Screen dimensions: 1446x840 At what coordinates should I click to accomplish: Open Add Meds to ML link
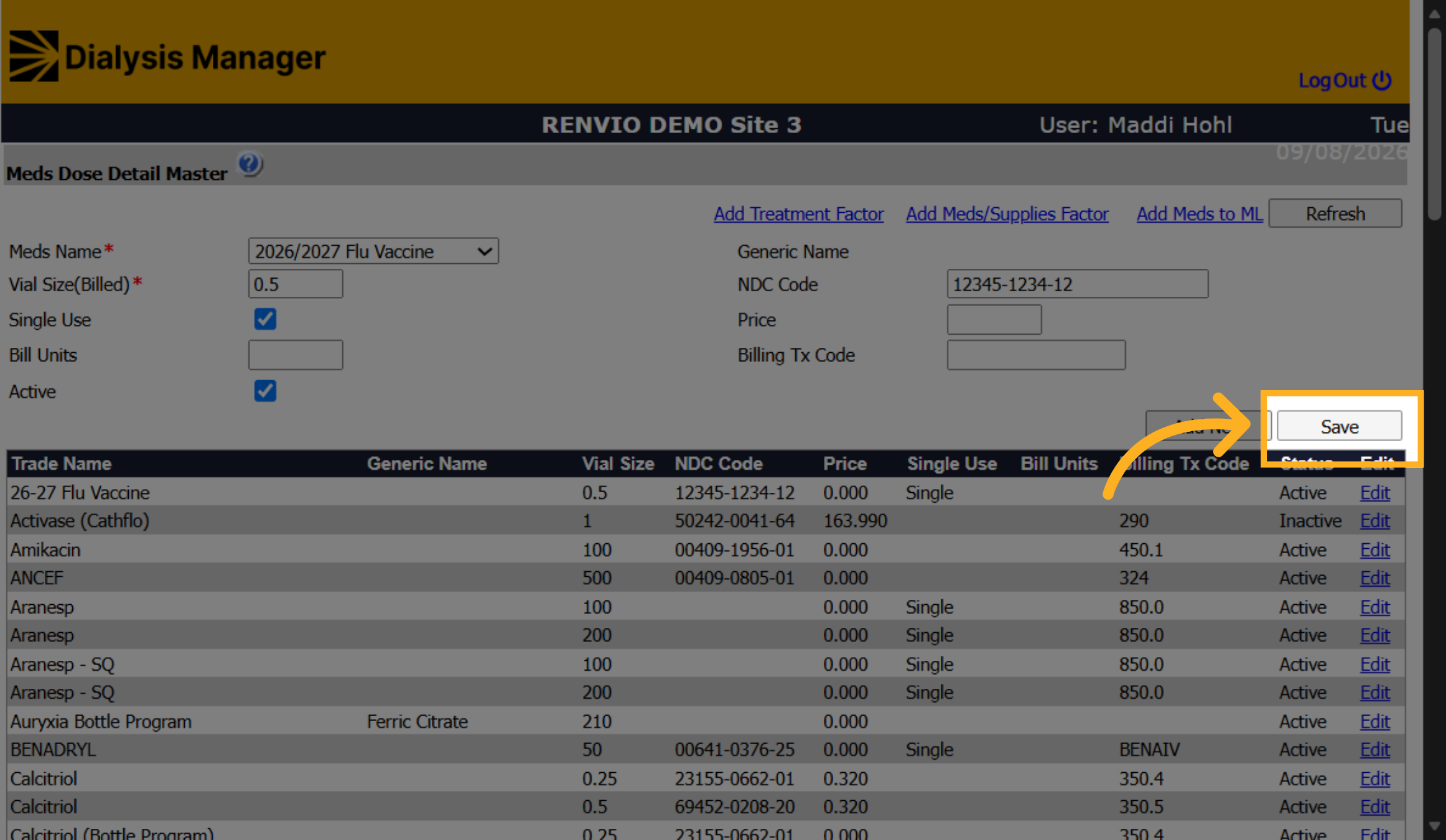(1200, 213)
